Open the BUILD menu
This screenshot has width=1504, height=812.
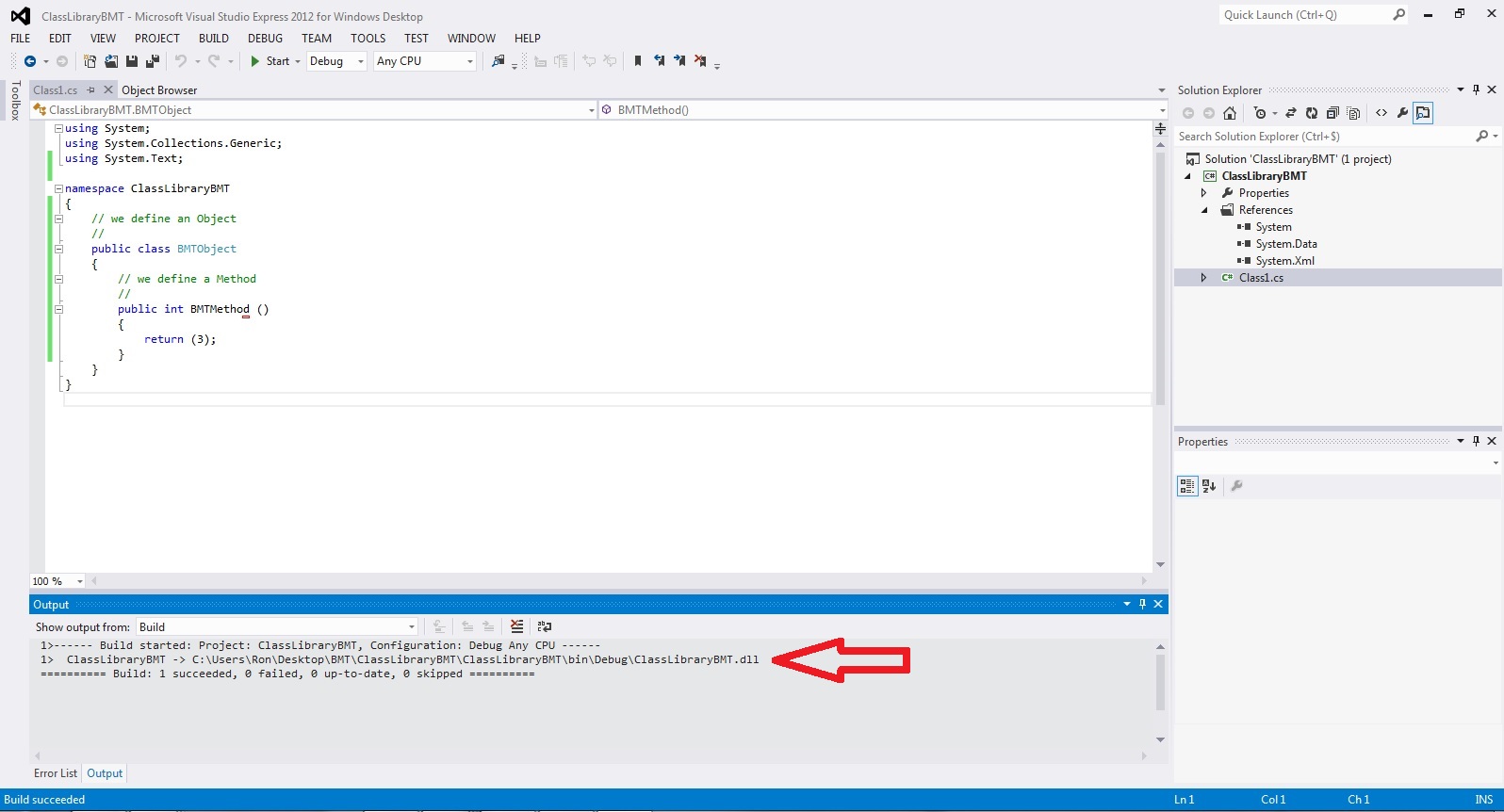point(214,39)
